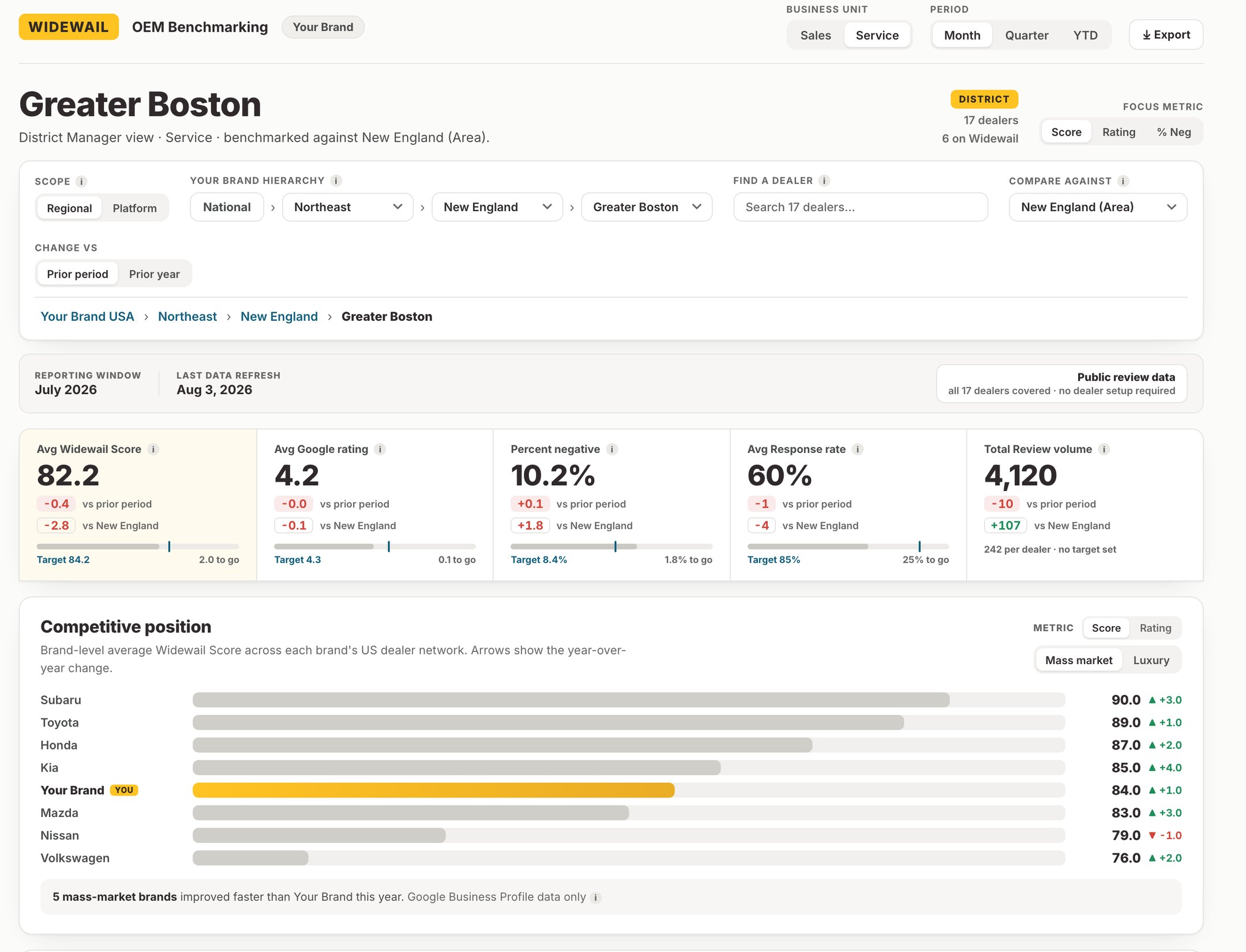The image size is (1246, 952).
Task: Show Luxury brands in Competitive position
Action: tap(1151, 660)
